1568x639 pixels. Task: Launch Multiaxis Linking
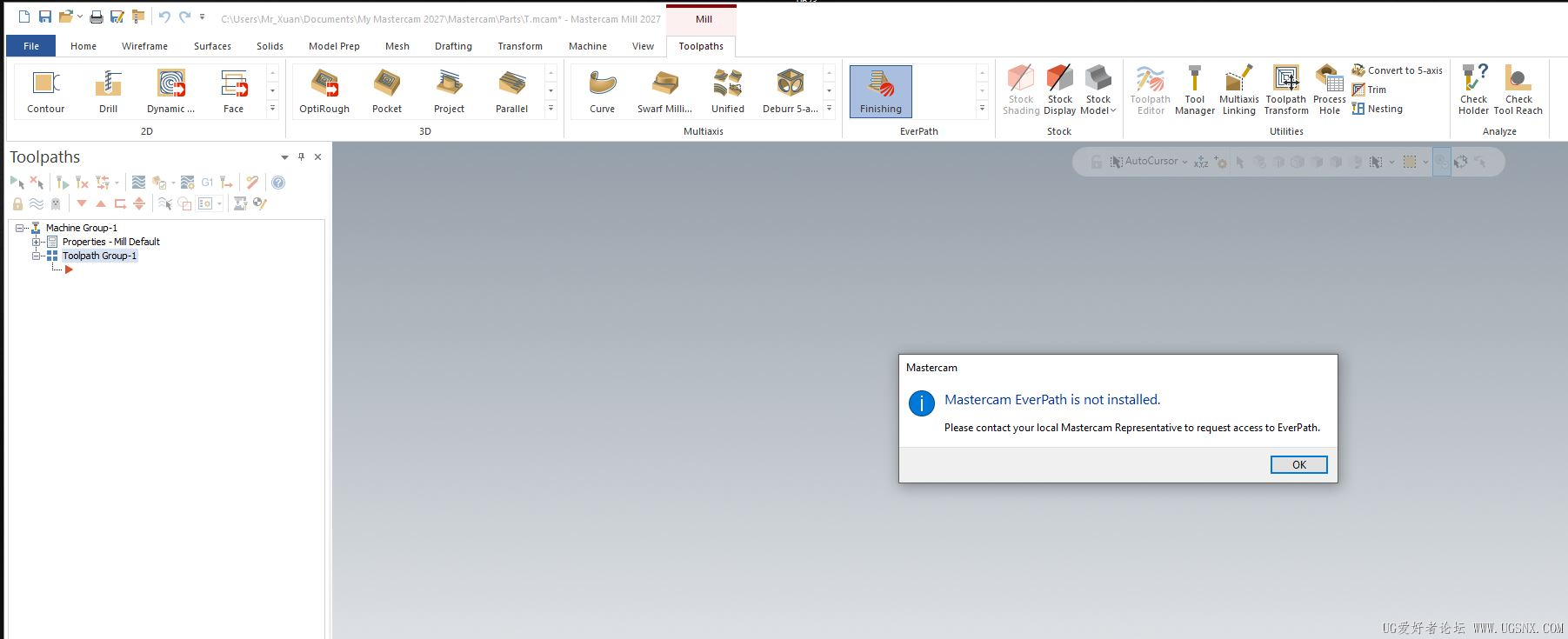[x=1238, y=90]
